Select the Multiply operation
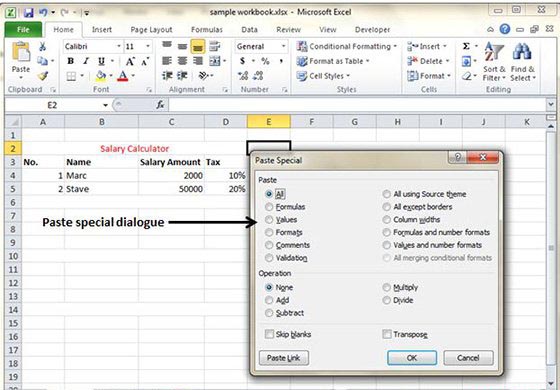 [400, 288]
